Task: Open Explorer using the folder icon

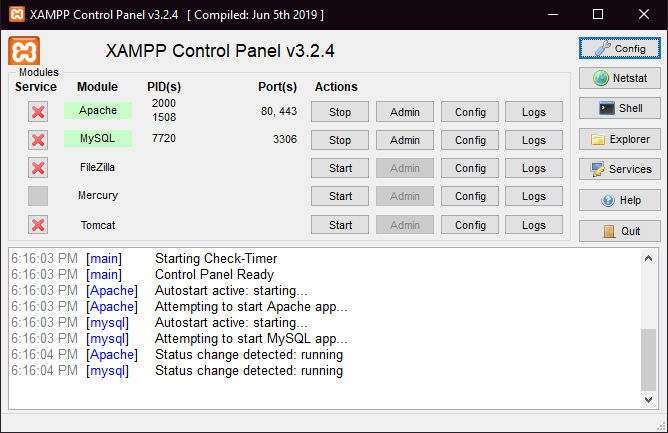Action: click(x=620, y=139)
